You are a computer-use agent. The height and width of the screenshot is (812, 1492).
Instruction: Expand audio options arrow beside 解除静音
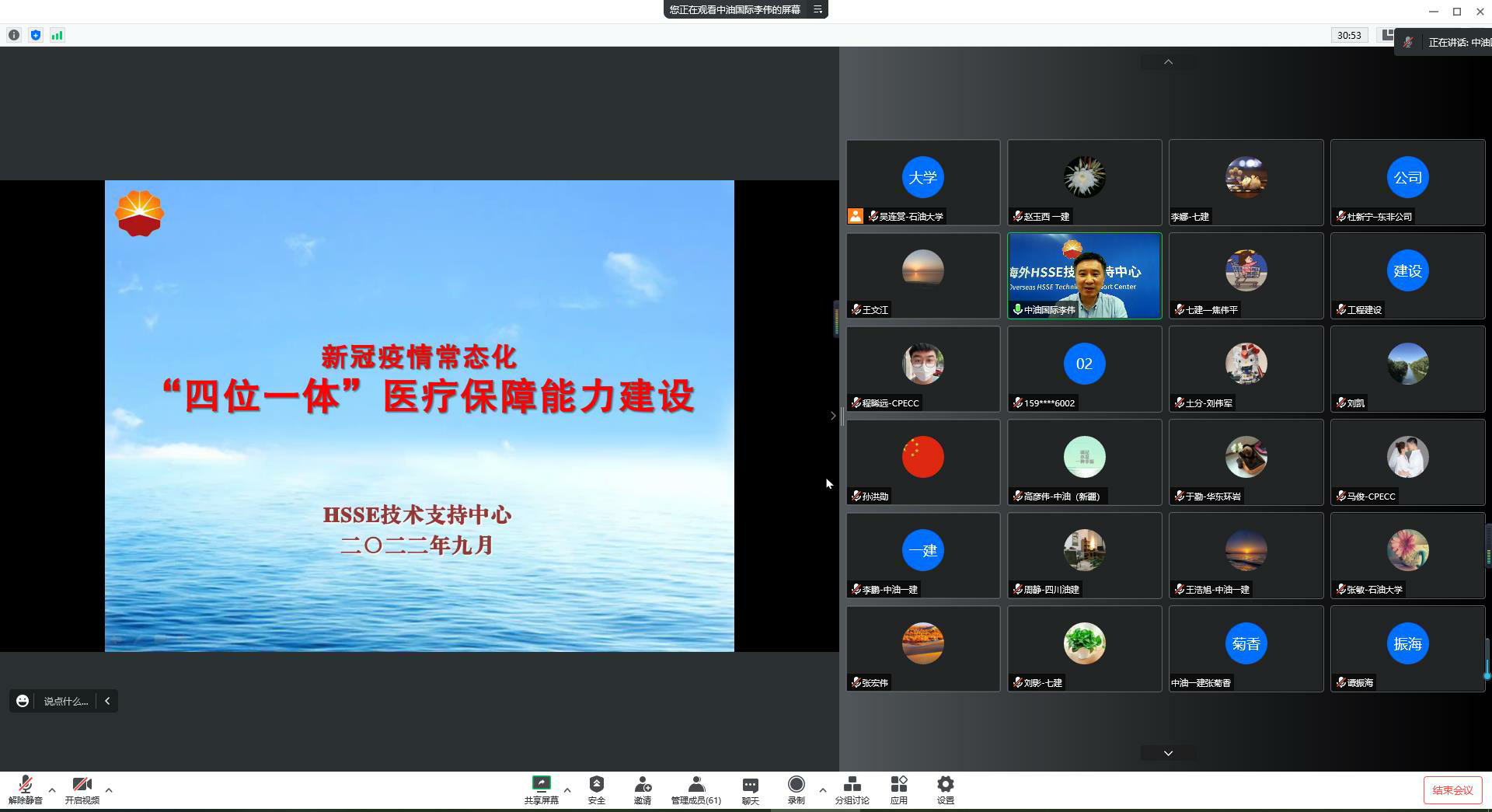(x=52, y=790)
